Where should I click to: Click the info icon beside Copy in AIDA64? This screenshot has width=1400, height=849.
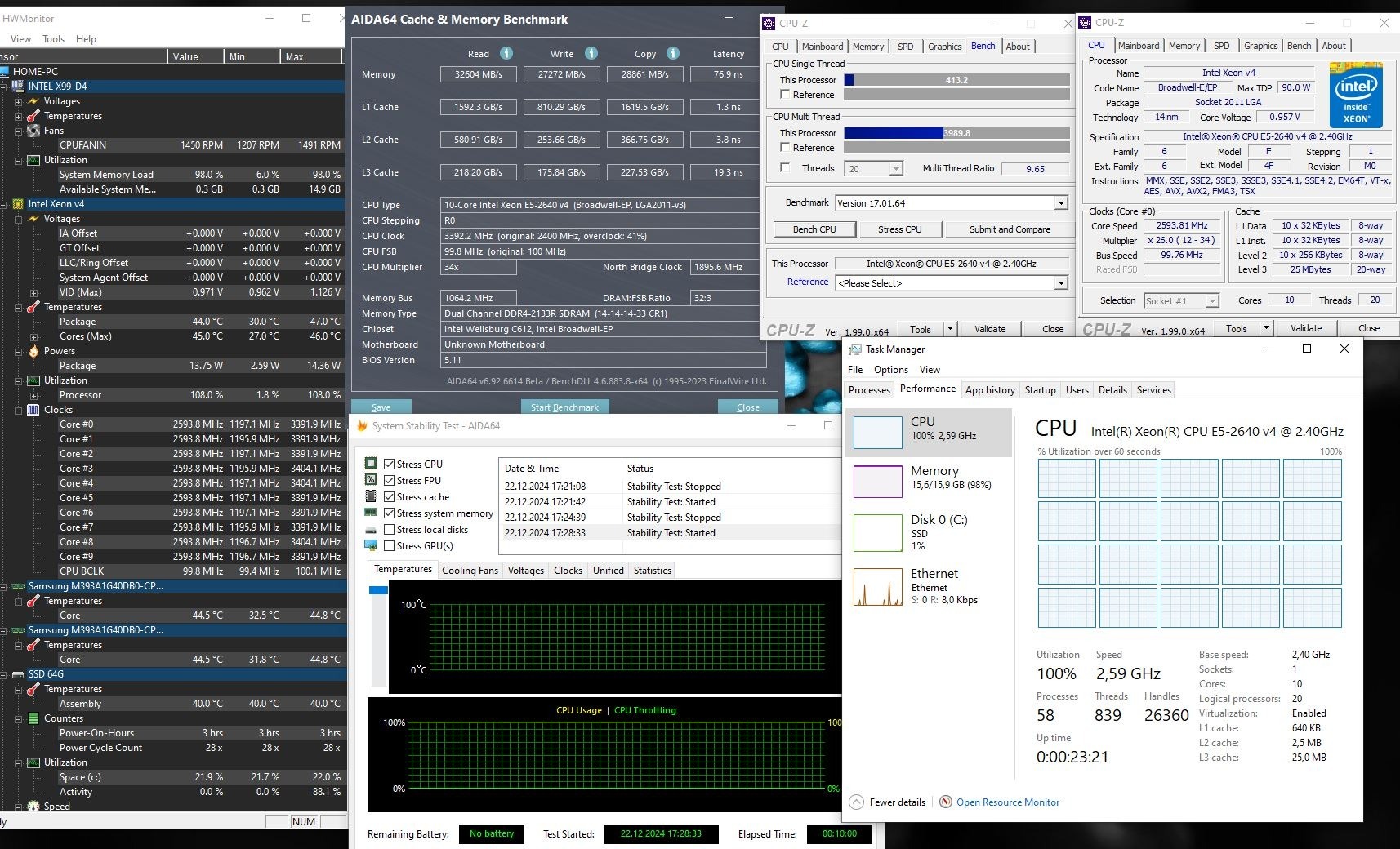[x=673, y=53]
